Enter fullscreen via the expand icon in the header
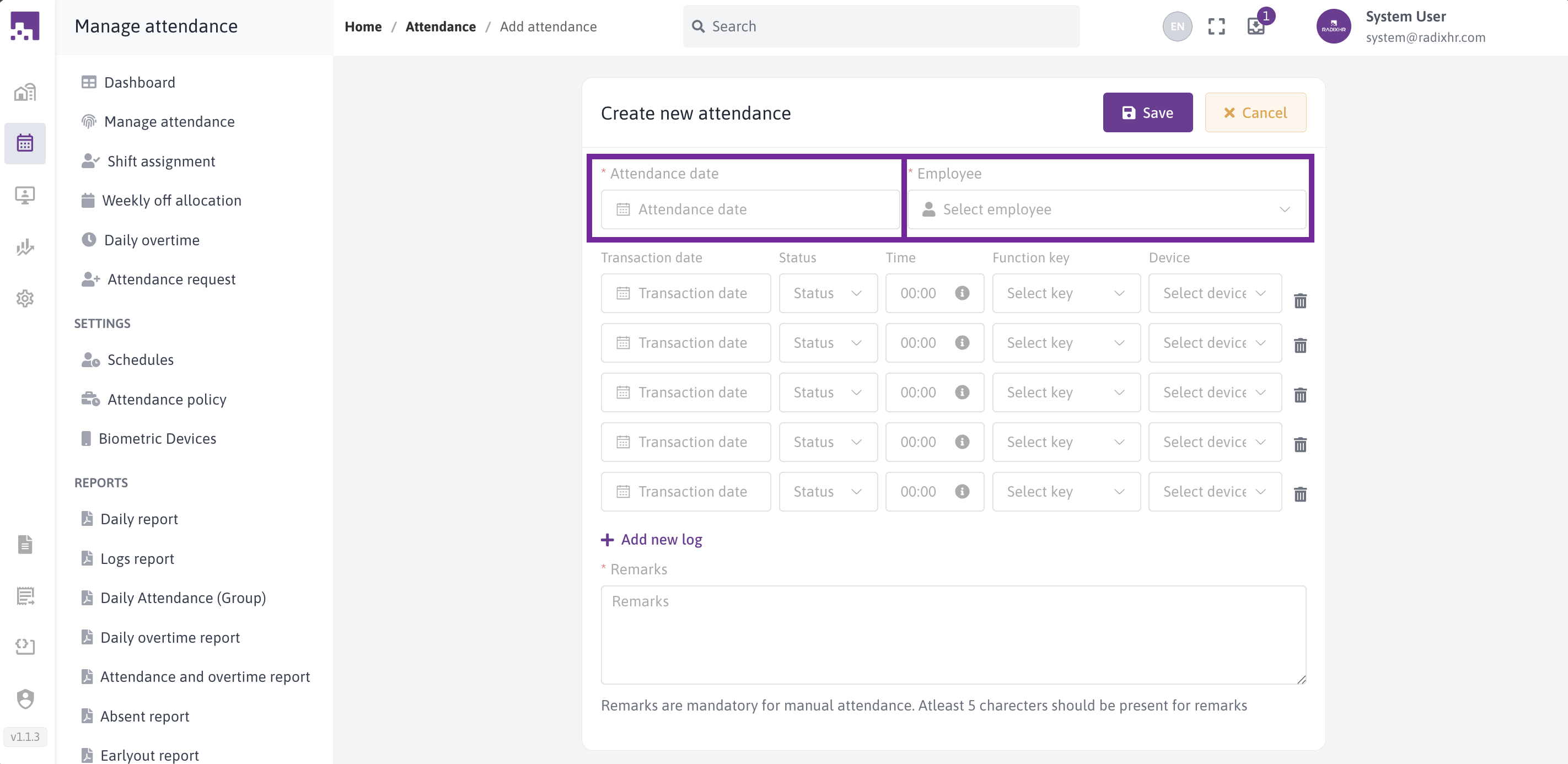The width and height of the screenshot is (1568, 764). coord(1216,26)
